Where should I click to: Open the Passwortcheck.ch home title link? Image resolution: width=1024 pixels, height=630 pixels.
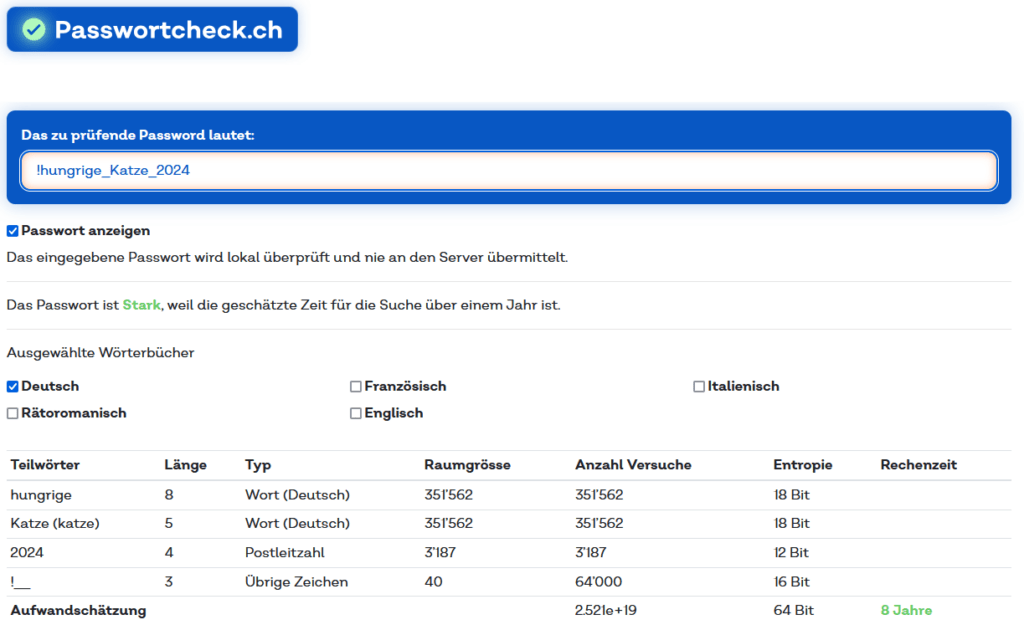(x=168, y=29)
